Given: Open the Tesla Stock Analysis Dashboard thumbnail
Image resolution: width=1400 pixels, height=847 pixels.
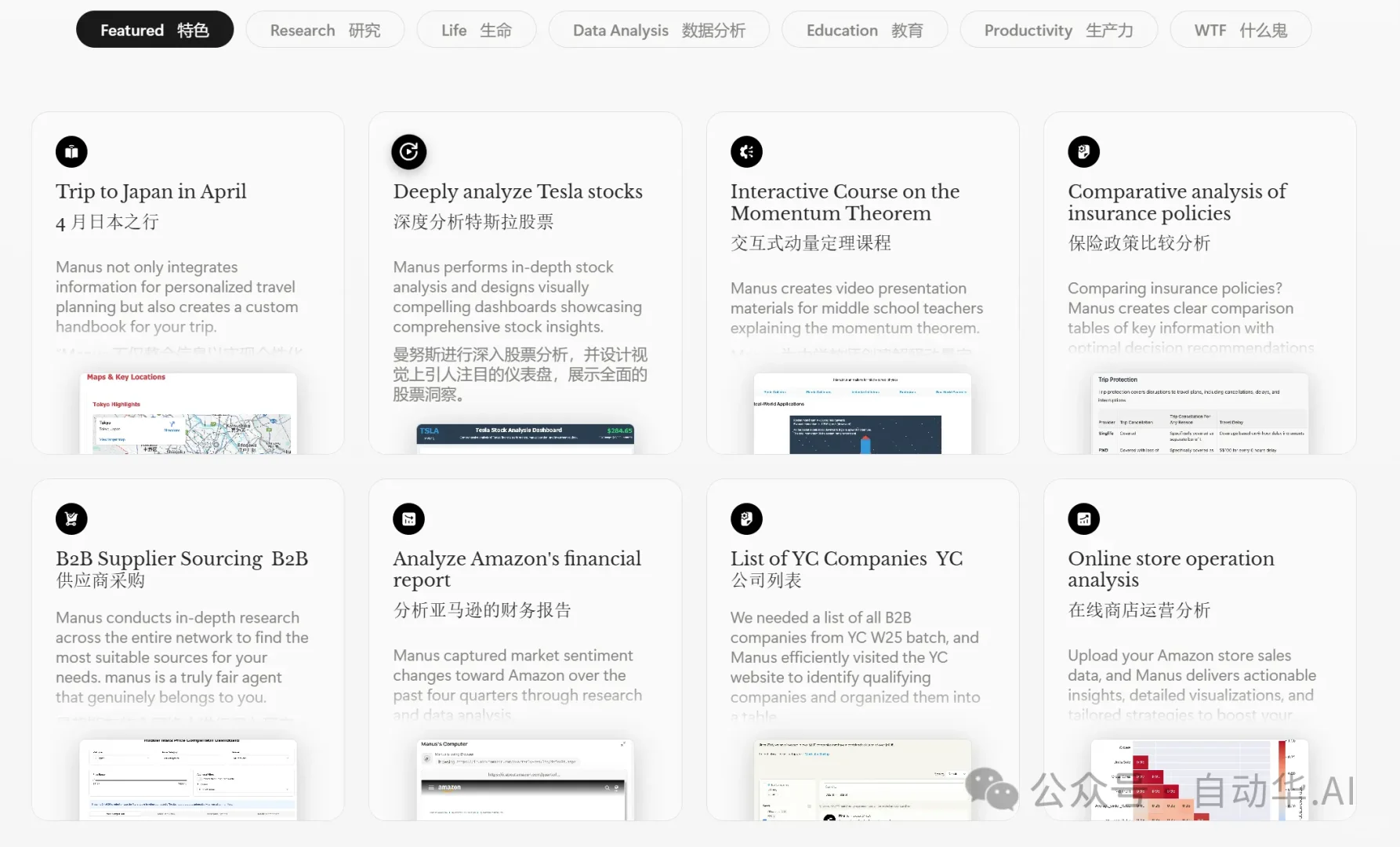Looking at the screenshot, I should [525, 438].
